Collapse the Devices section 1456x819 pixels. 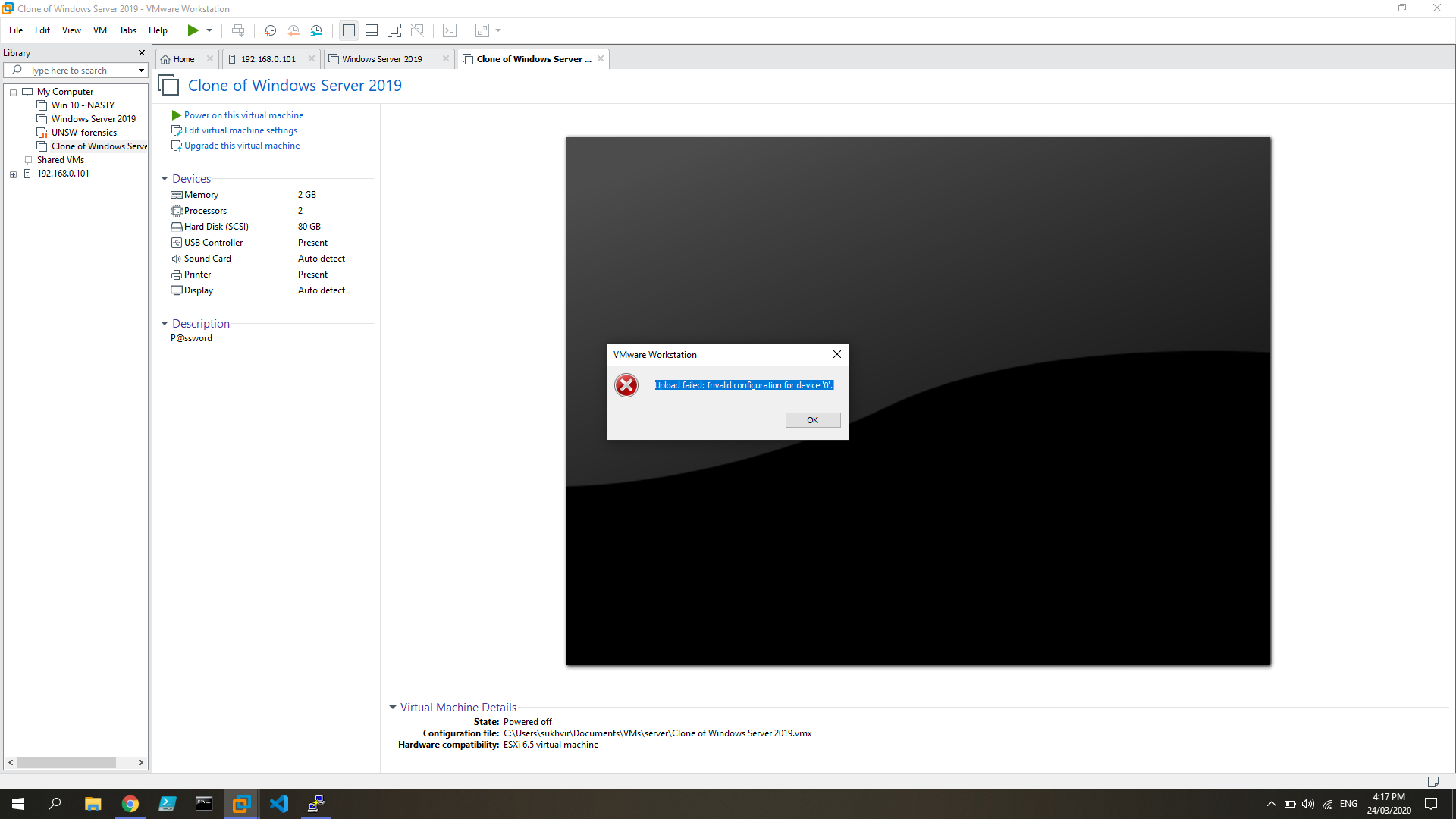pos(165,179)
